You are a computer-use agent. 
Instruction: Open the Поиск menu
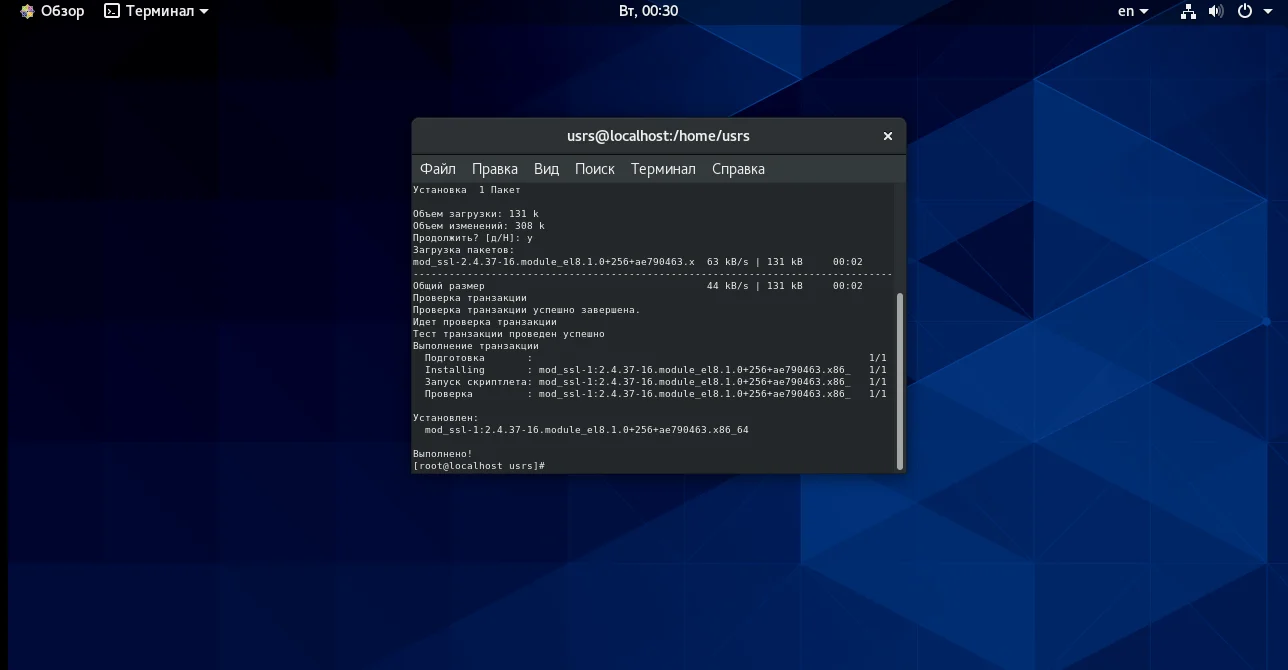point(594,169)
